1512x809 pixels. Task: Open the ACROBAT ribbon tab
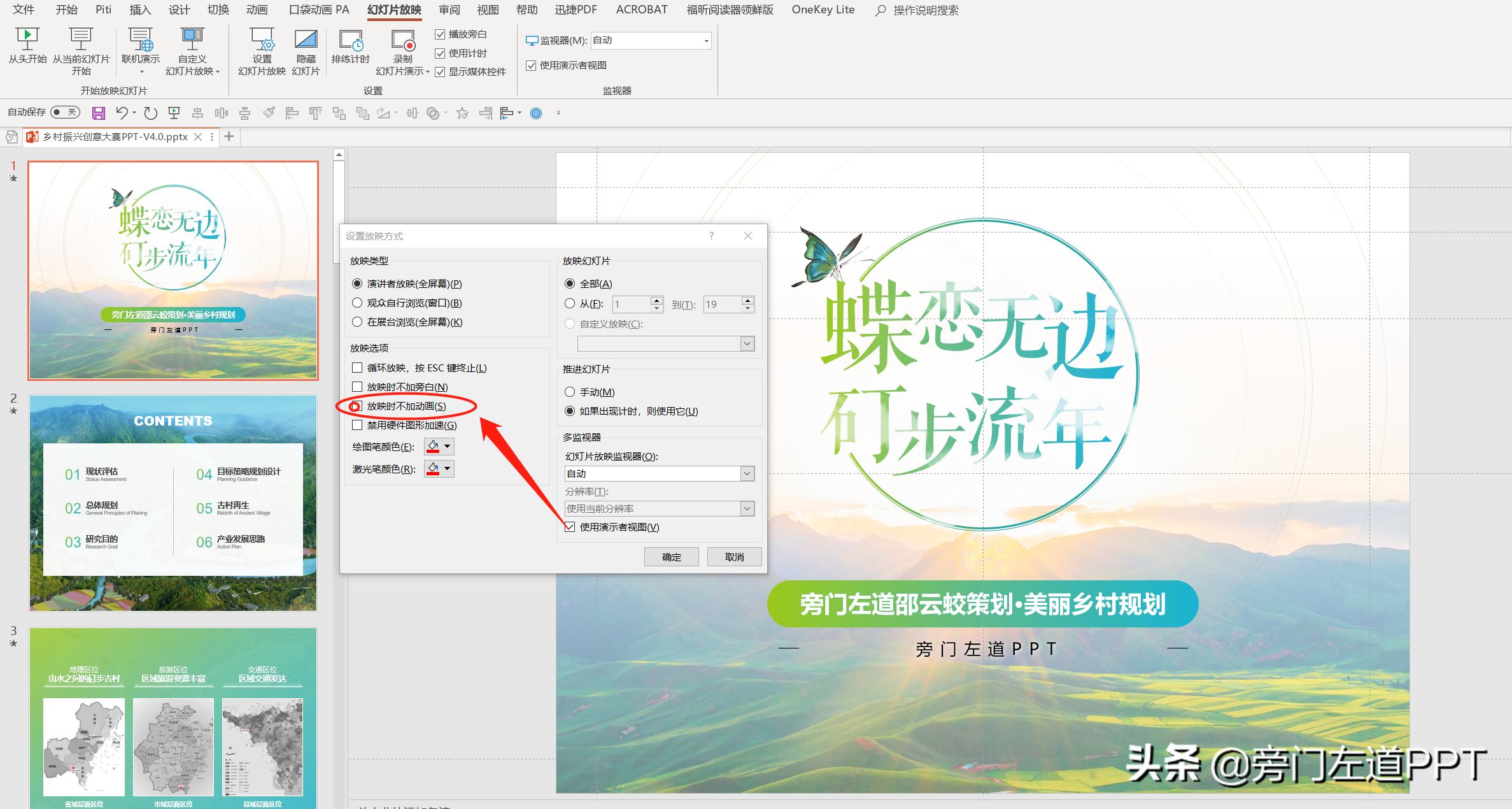coord(641,10)
